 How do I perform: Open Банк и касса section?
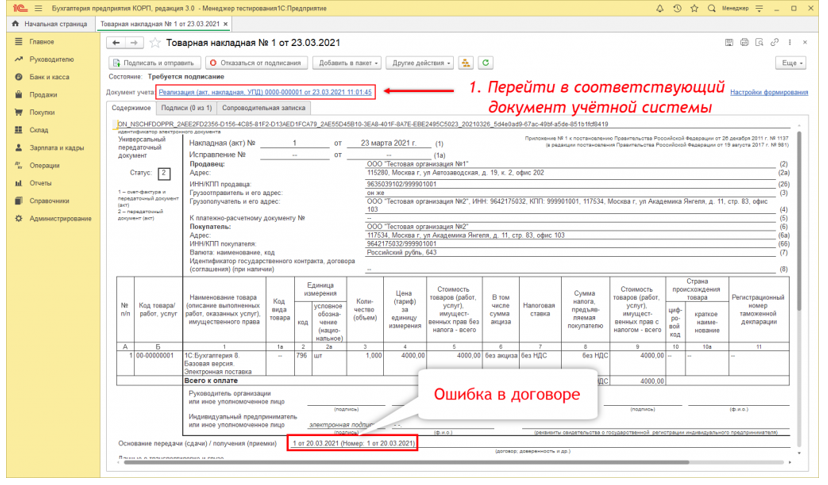tap(49, 77)
